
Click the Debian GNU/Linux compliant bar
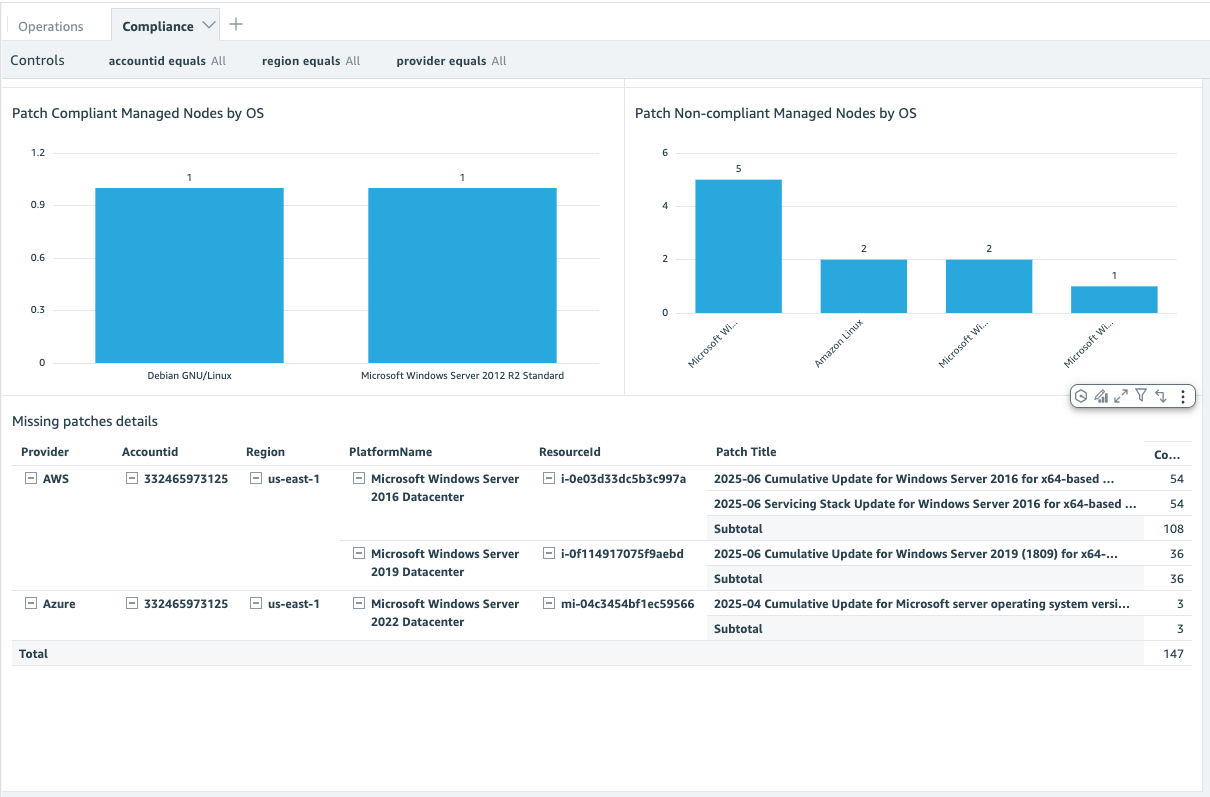tap(189, 275)
